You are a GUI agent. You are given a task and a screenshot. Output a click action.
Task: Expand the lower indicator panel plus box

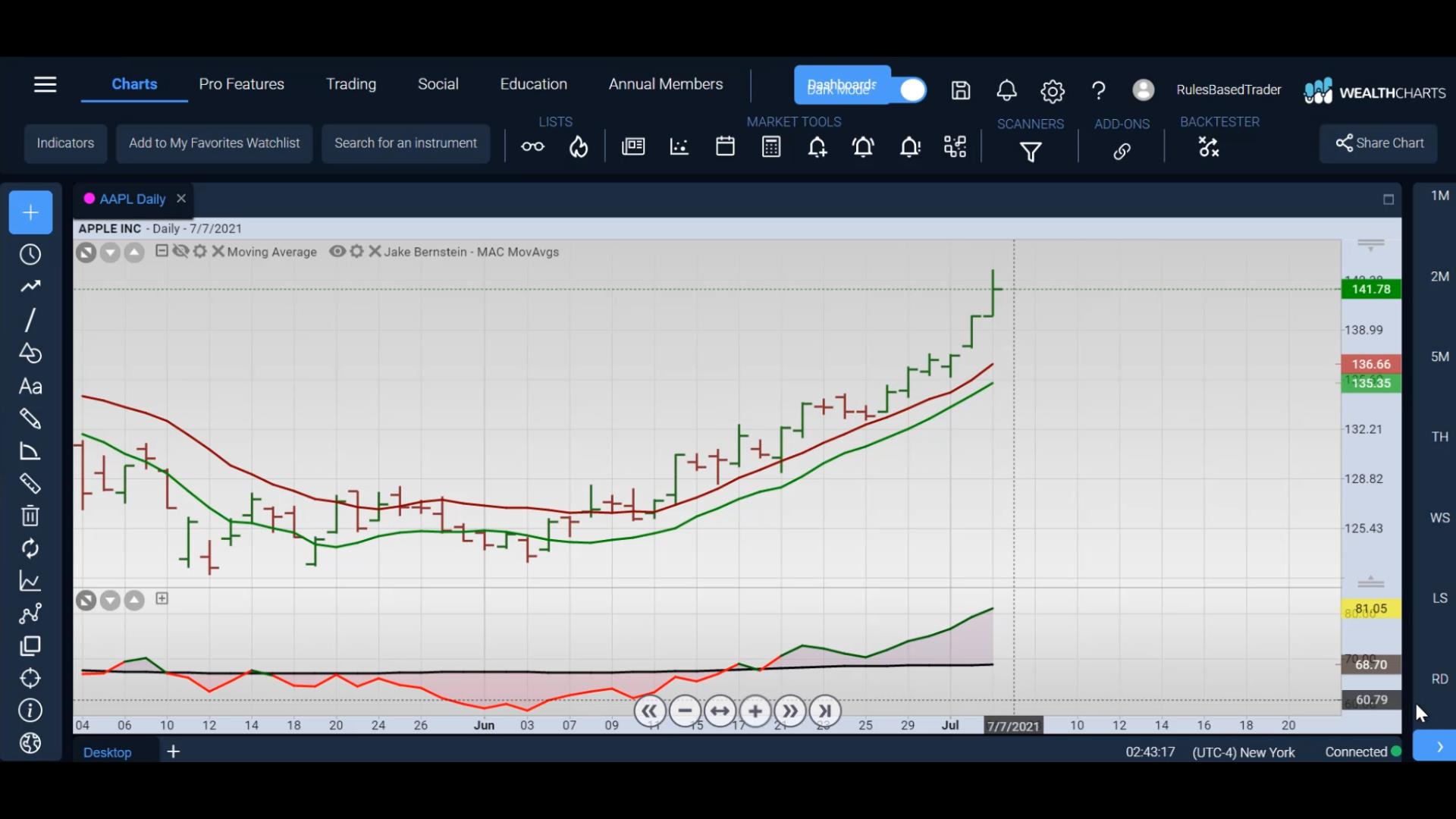point(162,598)
